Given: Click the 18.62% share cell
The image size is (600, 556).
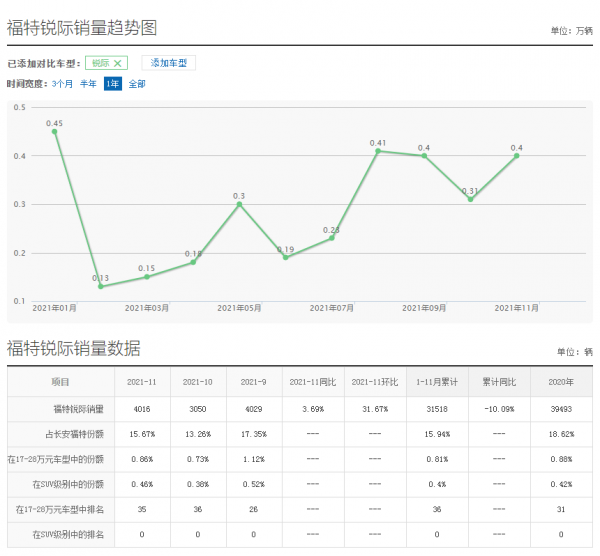Looking at the screenshot, I should (x=561, y=434).
